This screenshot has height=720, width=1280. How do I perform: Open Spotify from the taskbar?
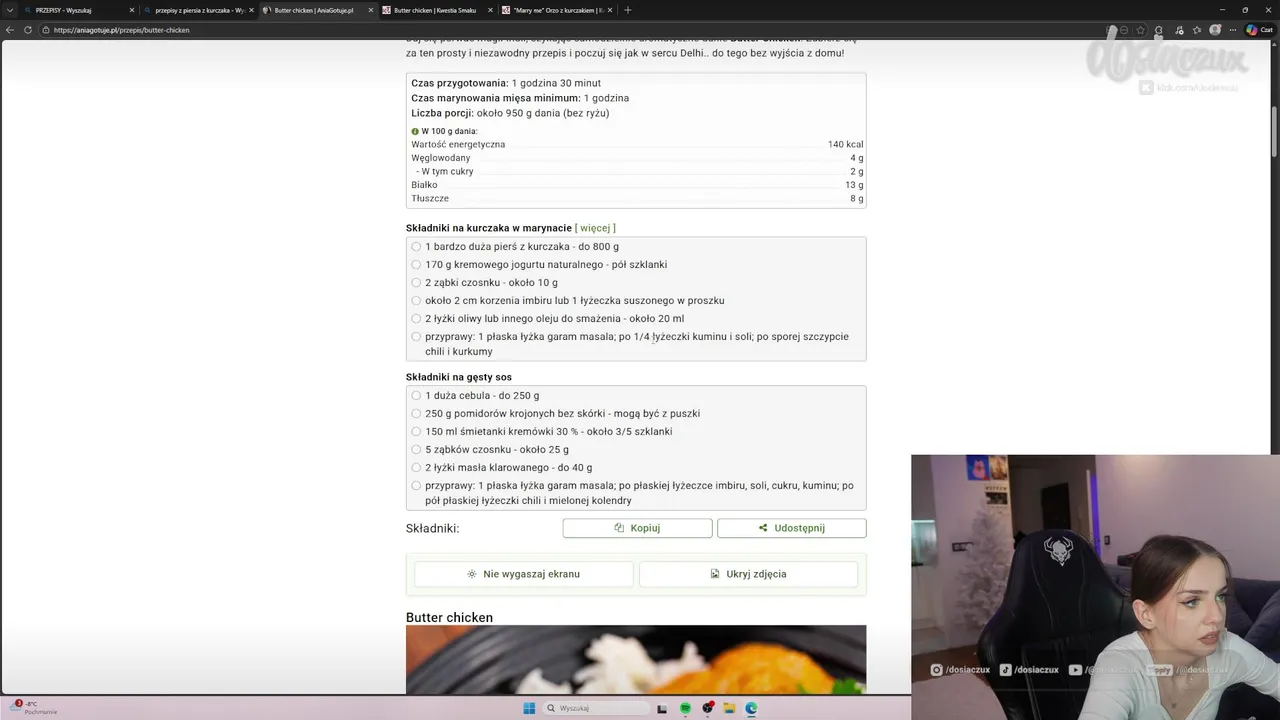[685, 708]
